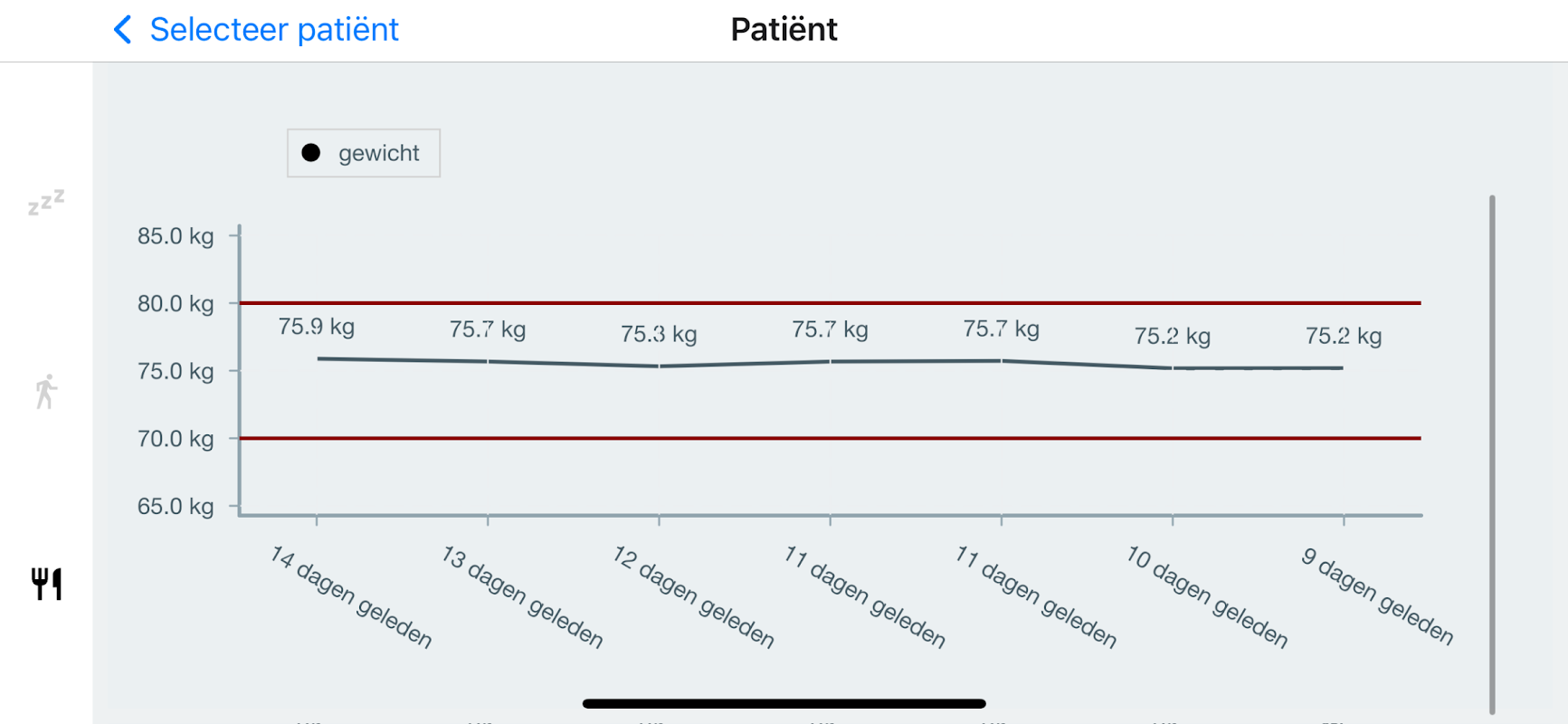Click the lower red 70 kg limit line
The height and width of the screenshot is (724, 1568).
pos(829,438)
